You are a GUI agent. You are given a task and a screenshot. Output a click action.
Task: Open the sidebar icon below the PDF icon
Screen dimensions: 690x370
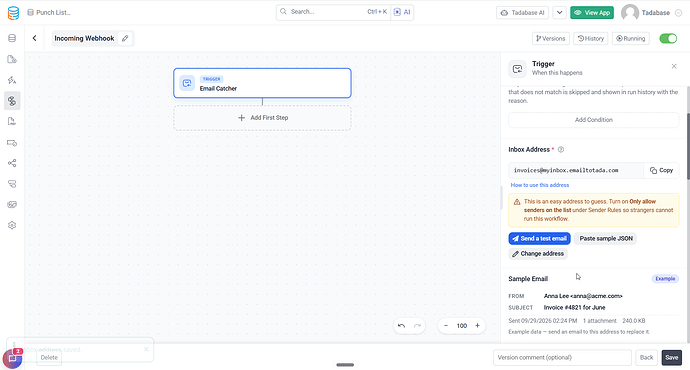12,143
